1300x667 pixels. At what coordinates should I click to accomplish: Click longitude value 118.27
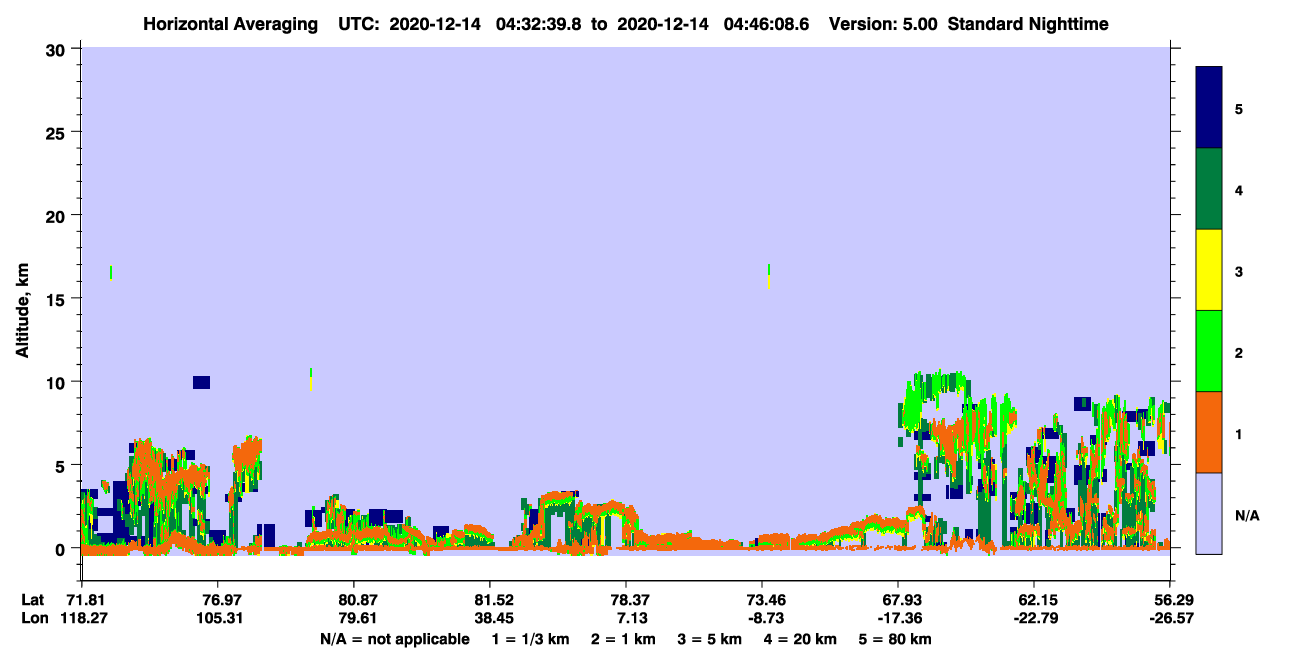point(82,618)
